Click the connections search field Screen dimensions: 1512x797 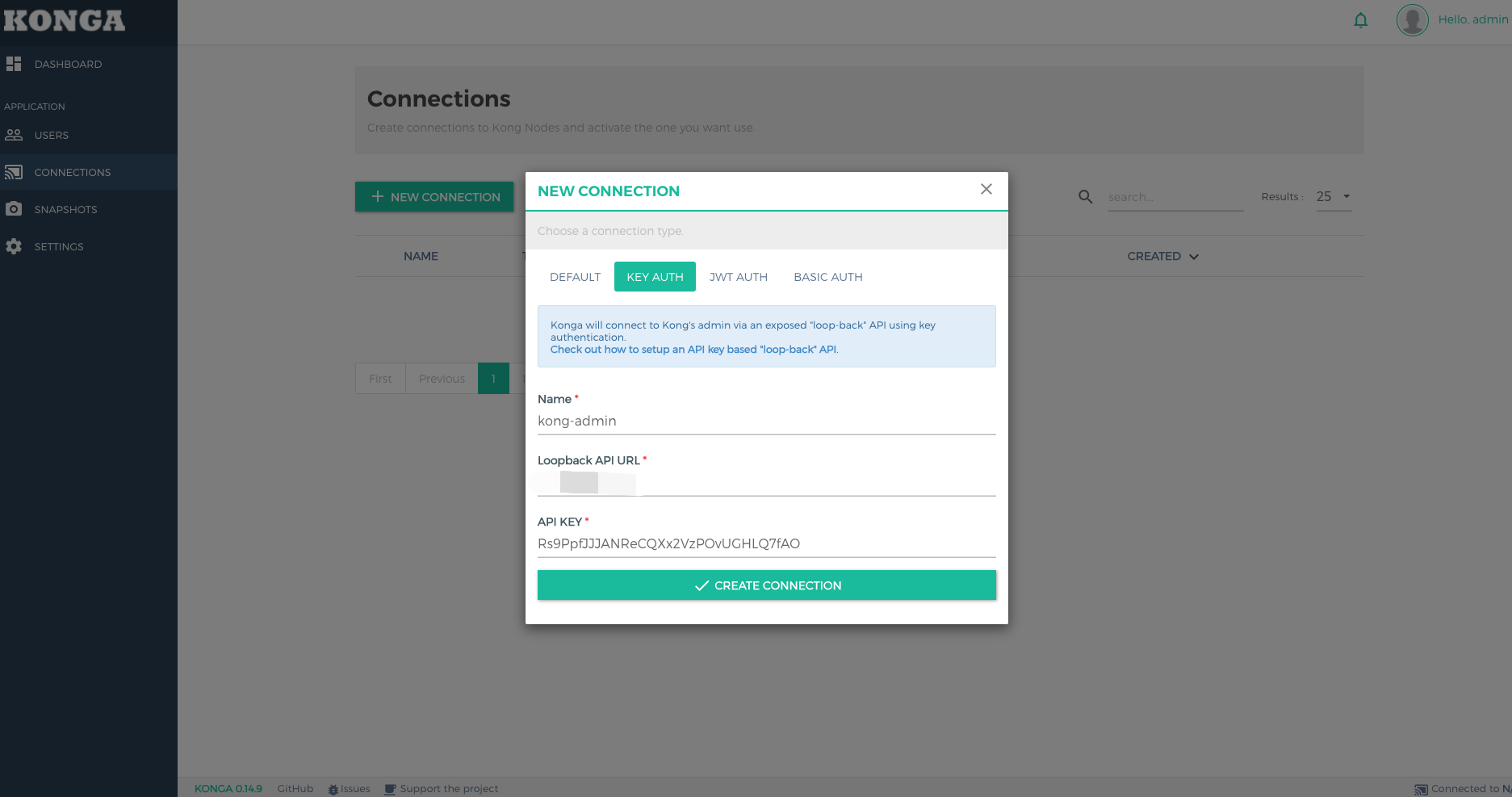1175,197
